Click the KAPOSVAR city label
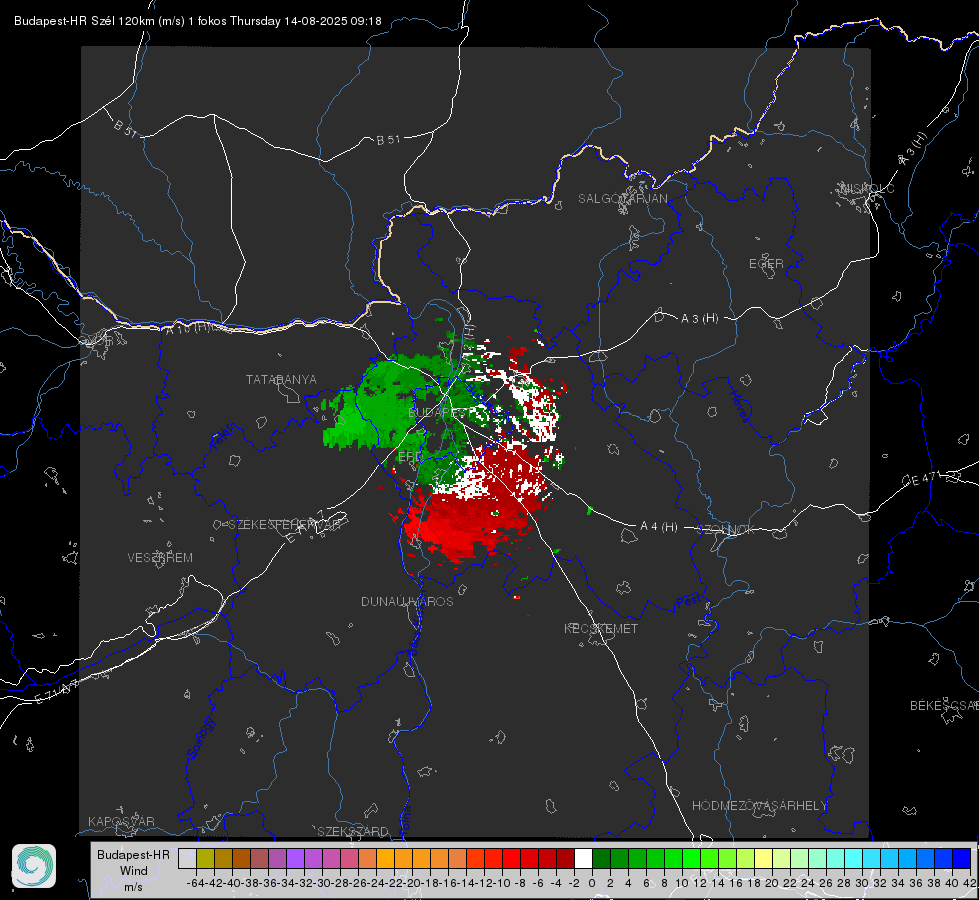The height and width of the screenshot is (900, 979). [x=121, y=821]
